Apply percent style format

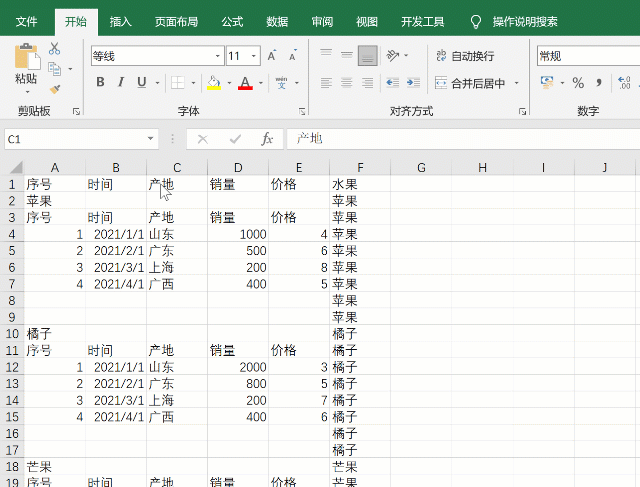[578, 83]
